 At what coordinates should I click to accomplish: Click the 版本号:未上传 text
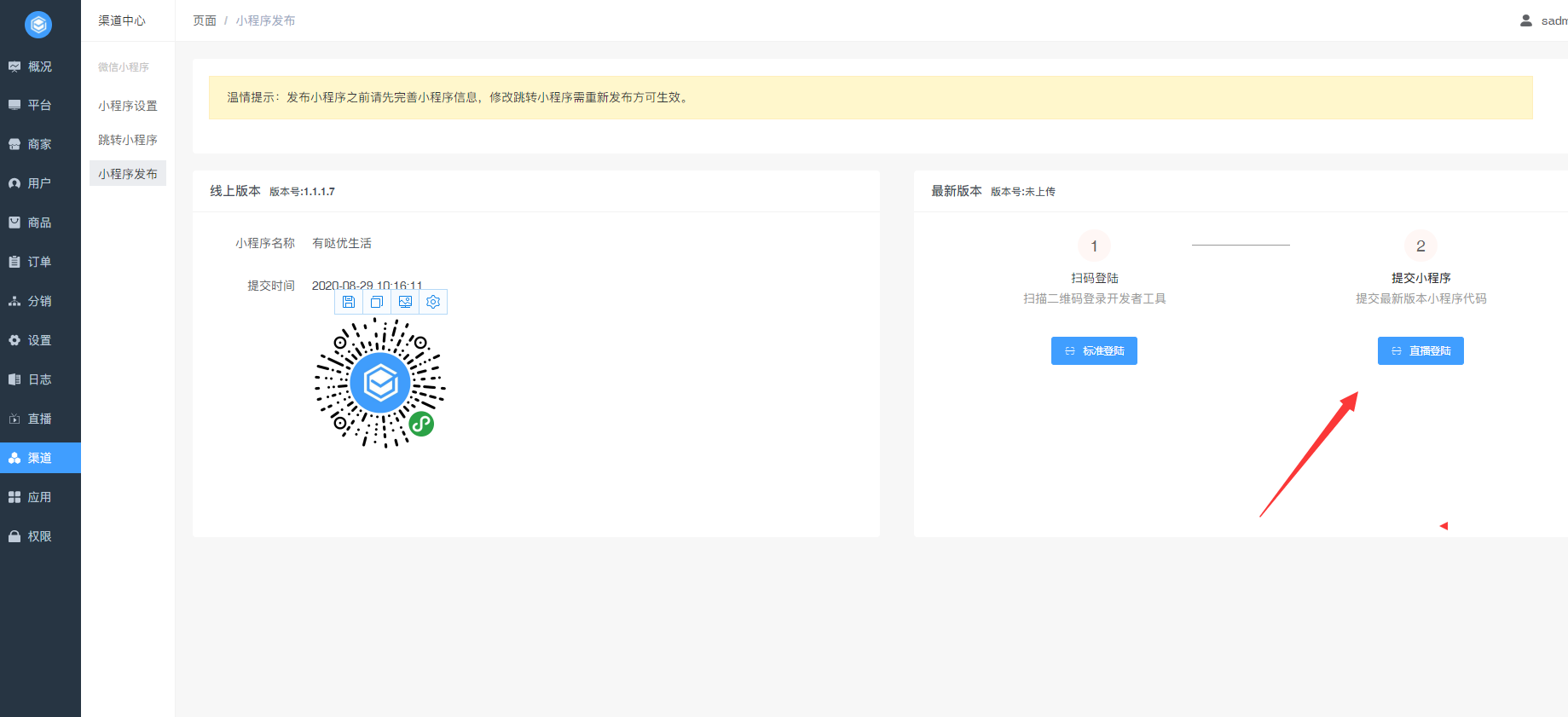click(x=1023, y=192)
